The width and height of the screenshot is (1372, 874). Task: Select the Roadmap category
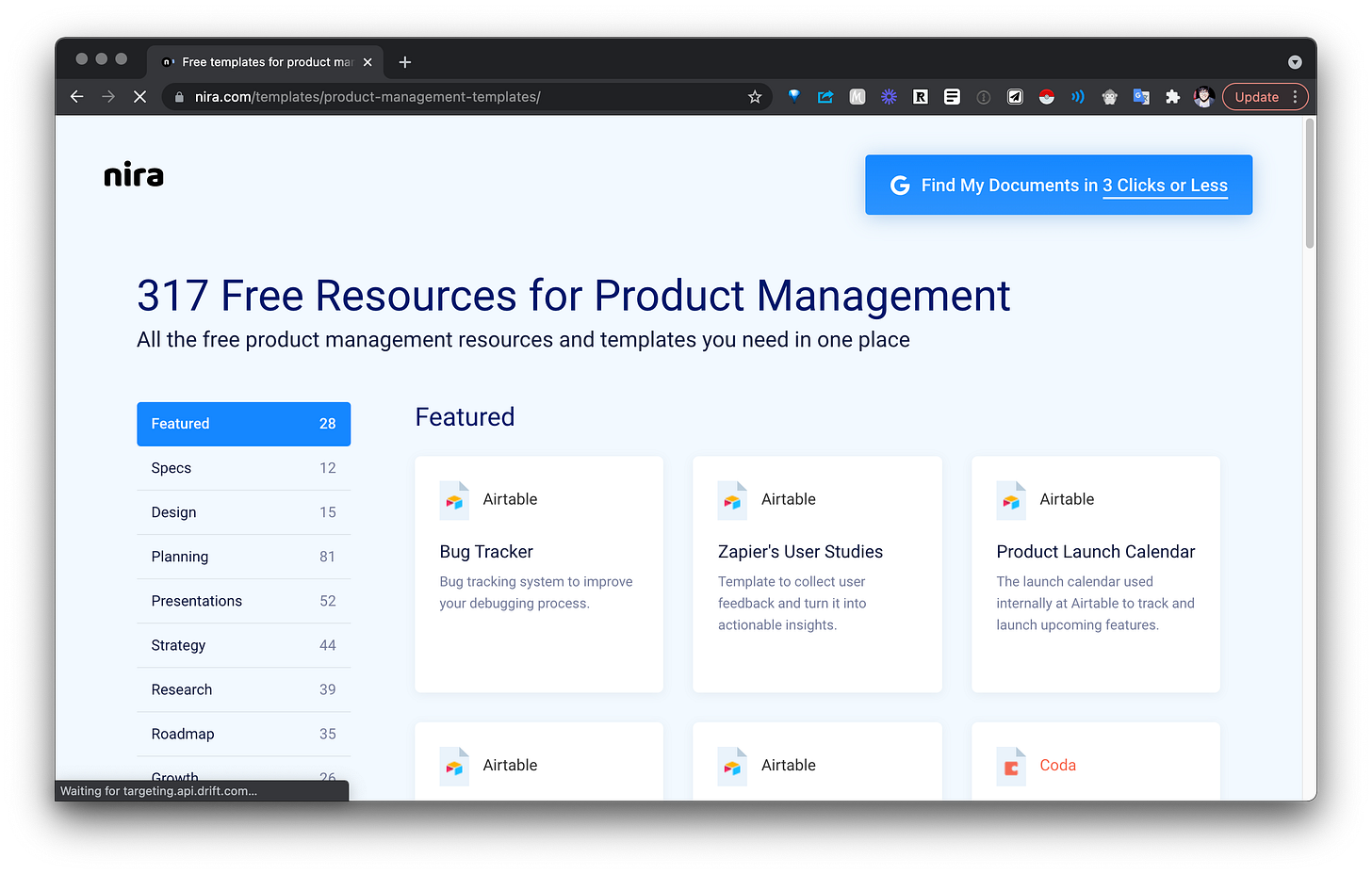coord(243,734)
